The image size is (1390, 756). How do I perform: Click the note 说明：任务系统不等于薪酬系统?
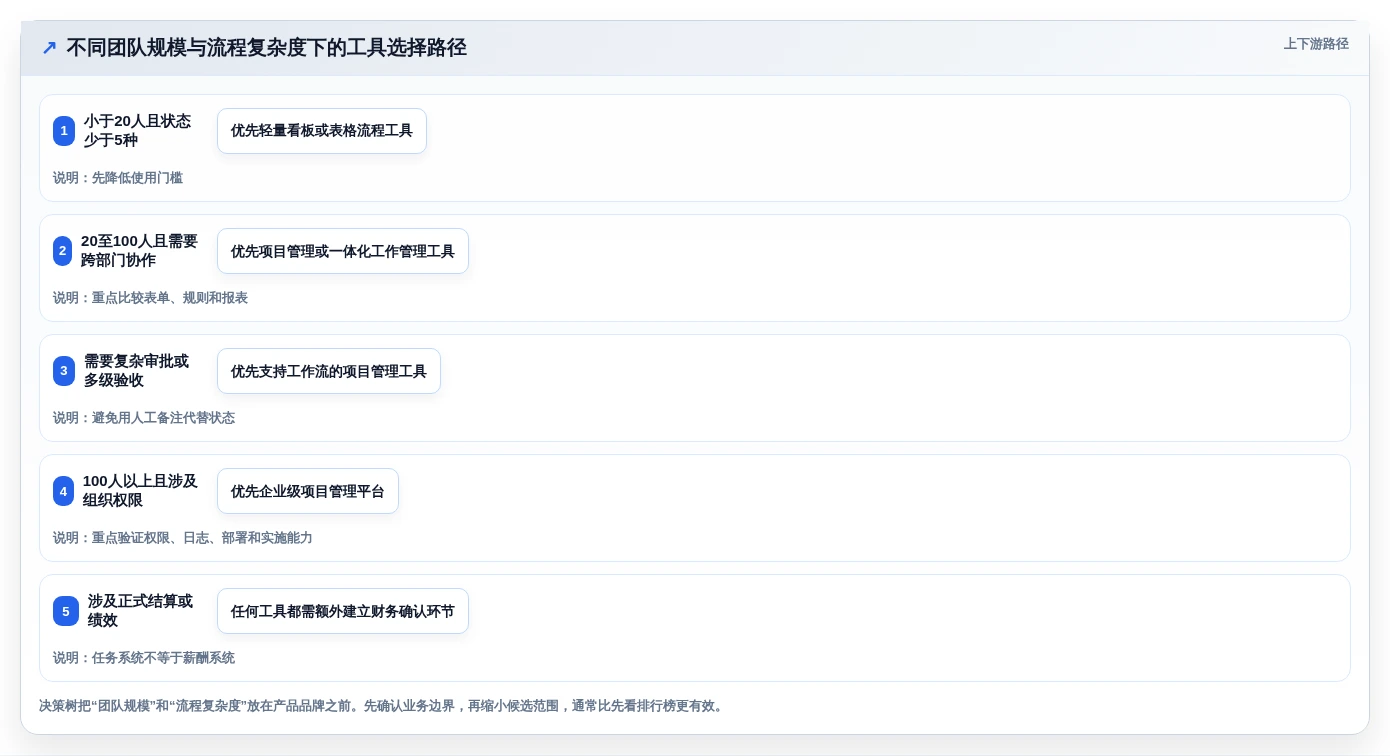click(x=144, y=658)
